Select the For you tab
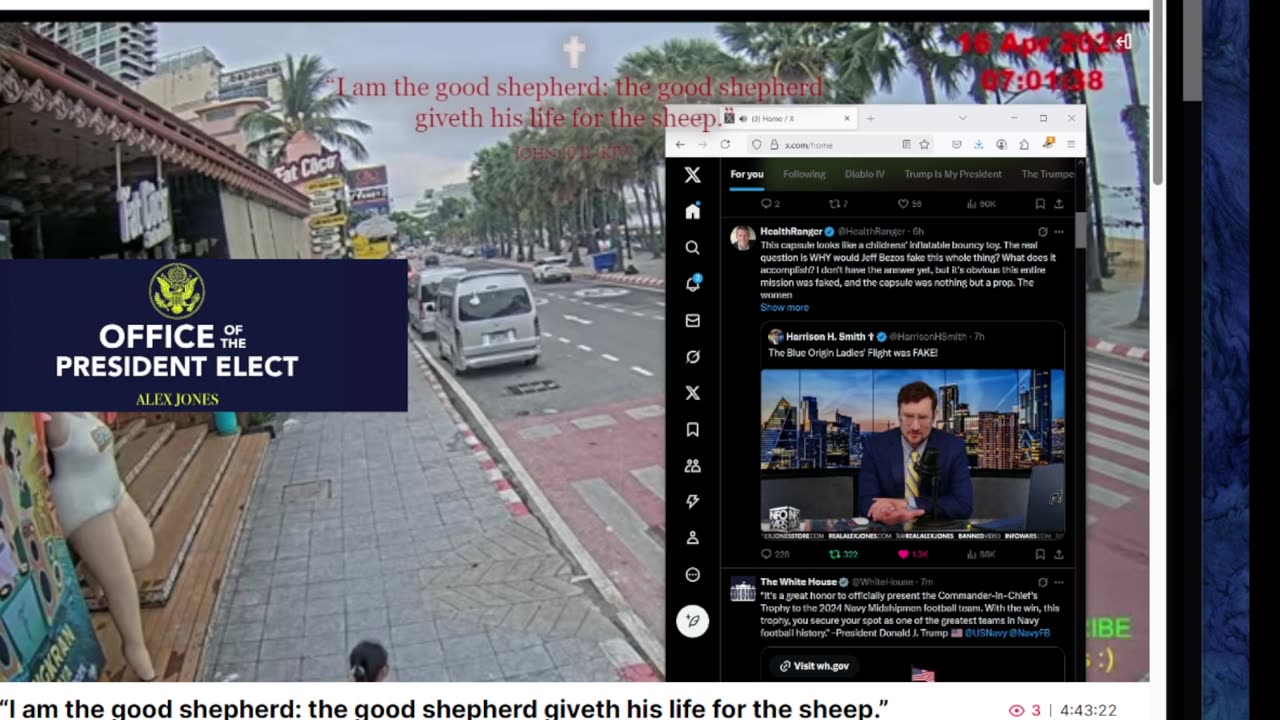The width and height of the screenshot is (1280, 720). click(746, 174)
